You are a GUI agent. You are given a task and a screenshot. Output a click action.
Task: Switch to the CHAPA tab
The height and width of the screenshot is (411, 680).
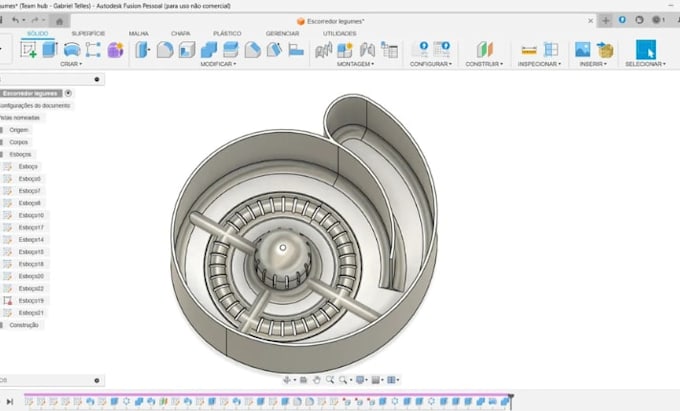180,33
